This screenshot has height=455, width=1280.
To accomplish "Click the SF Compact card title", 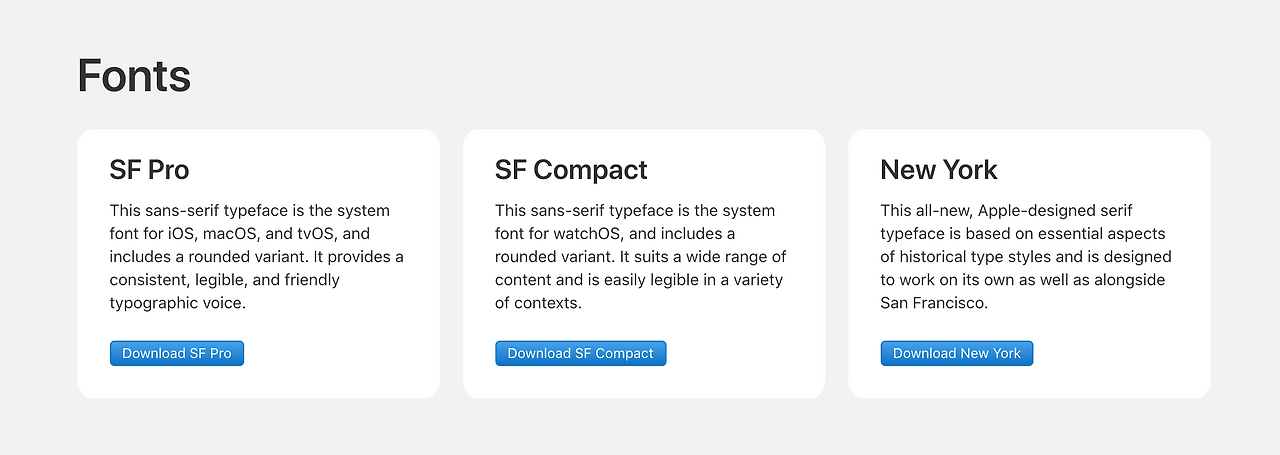I will coord(571,170).
